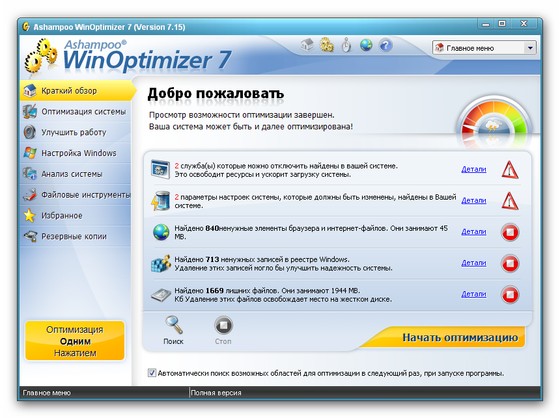Click warning triangle in the system settings row
The width and height of the screenshot is (560, 418).
(x=510, y=201)
